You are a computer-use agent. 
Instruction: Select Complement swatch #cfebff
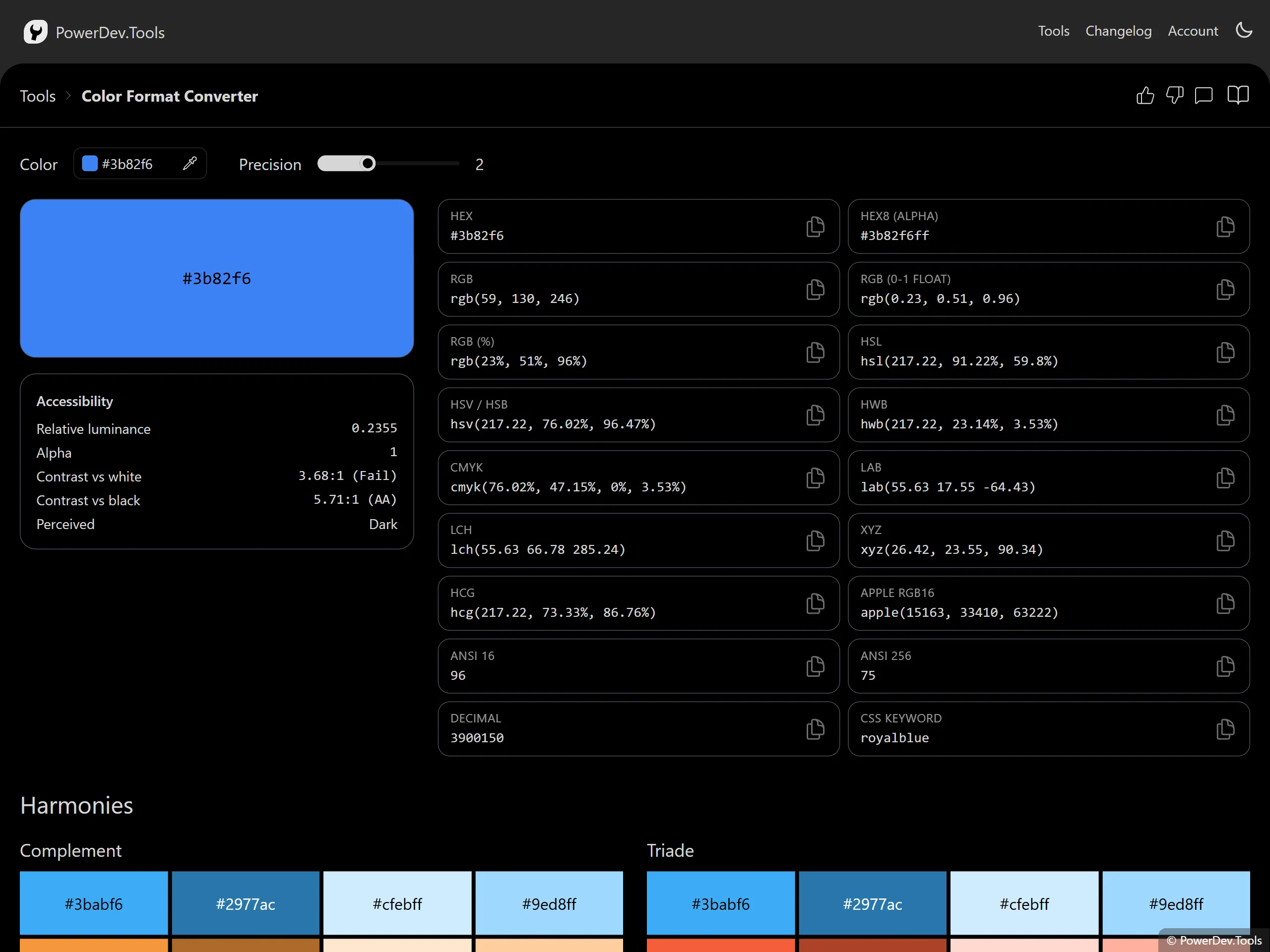(397, 903)
